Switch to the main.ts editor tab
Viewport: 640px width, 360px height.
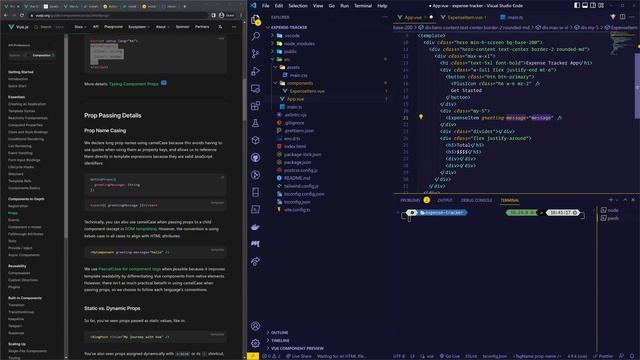512,17
